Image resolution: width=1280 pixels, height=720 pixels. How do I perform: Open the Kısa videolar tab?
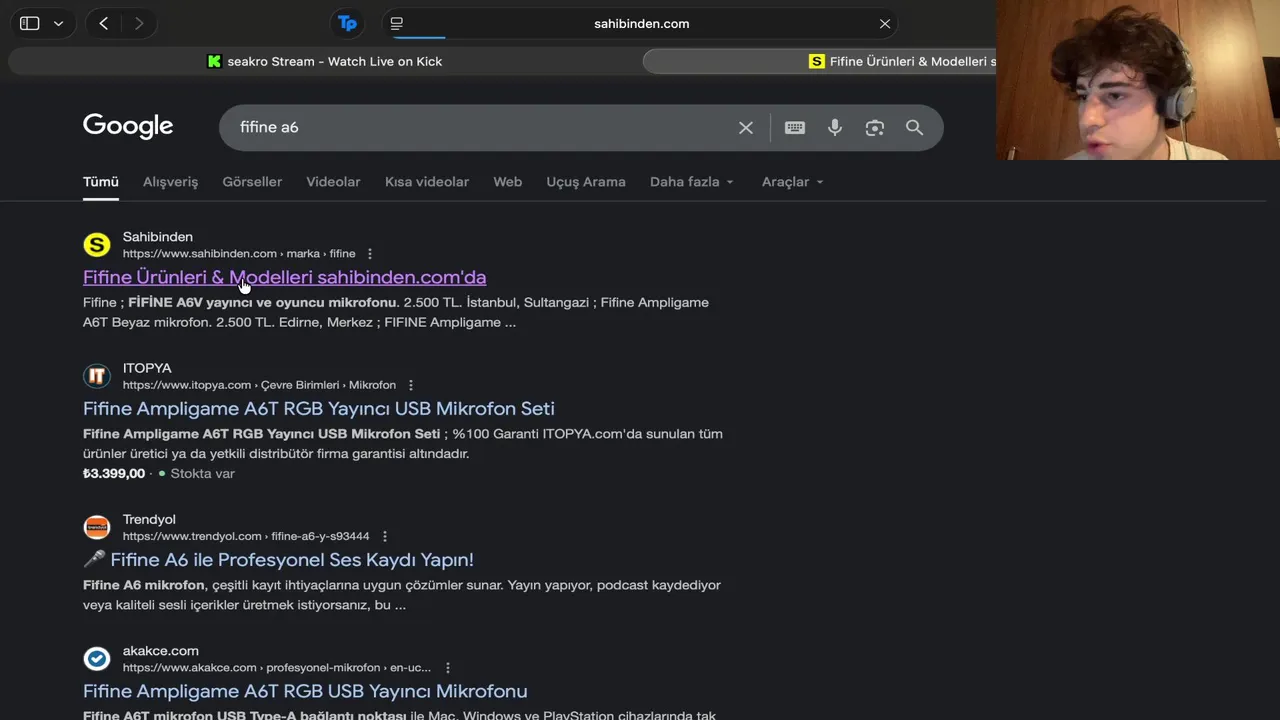[x=427, y=181]
